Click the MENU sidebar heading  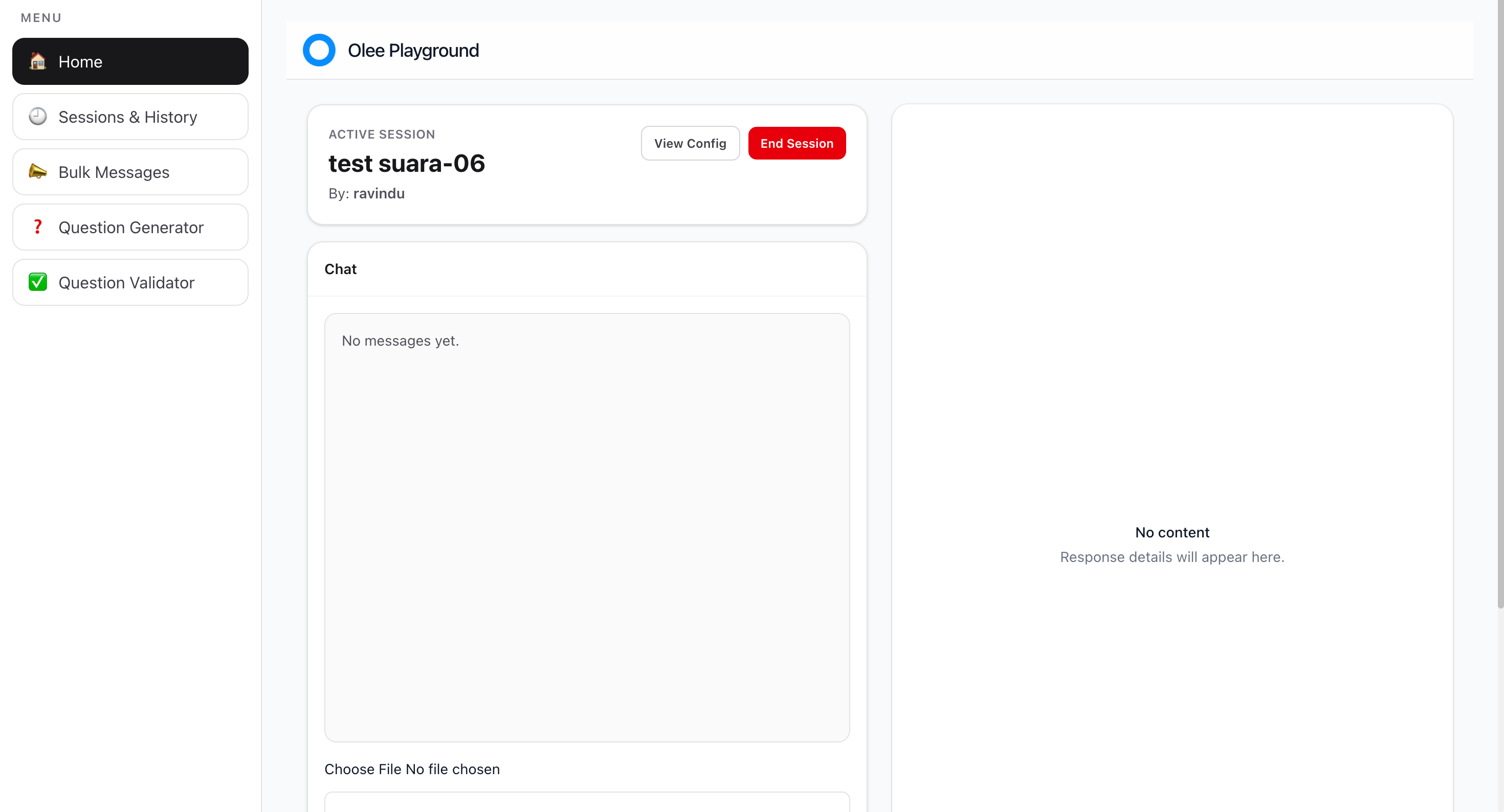coord(41,17)
